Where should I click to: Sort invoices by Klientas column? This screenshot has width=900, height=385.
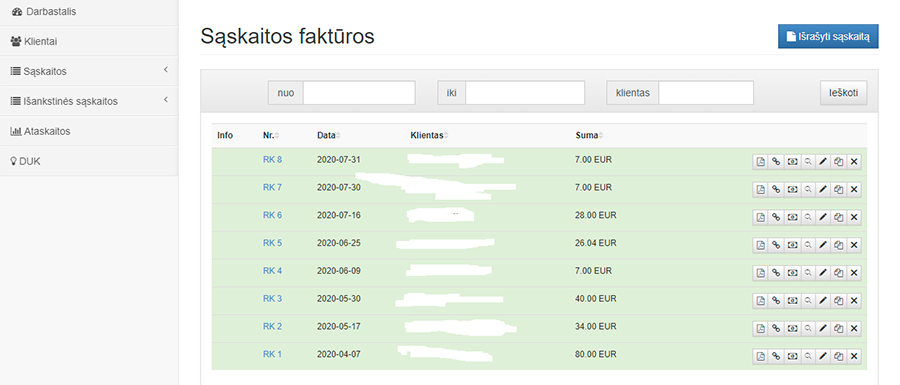429,136
